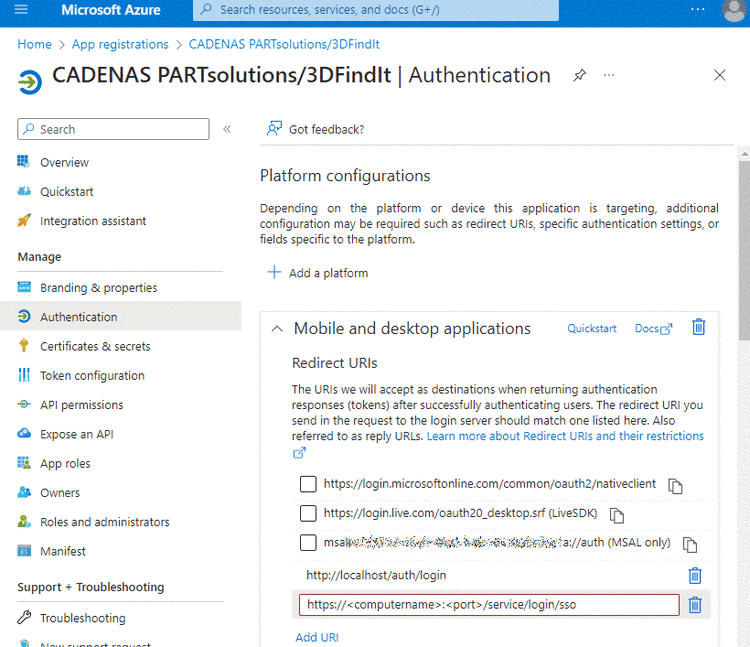Go to App registrations breadcrumb

pos(120,44)
